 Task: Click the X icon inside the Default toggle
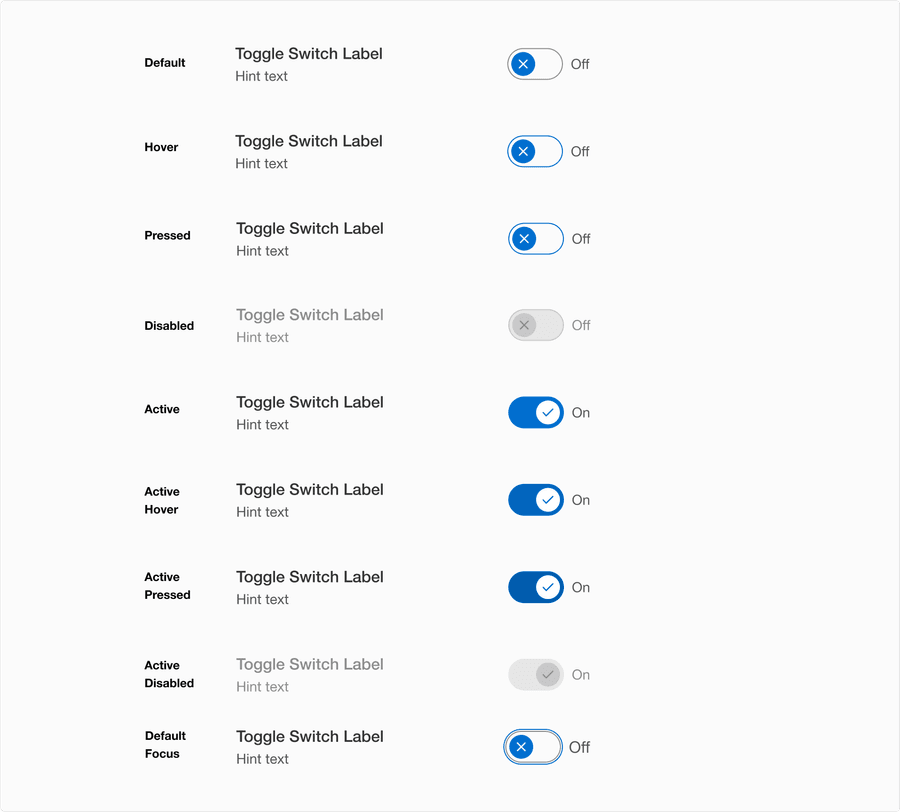click(525, 64)
